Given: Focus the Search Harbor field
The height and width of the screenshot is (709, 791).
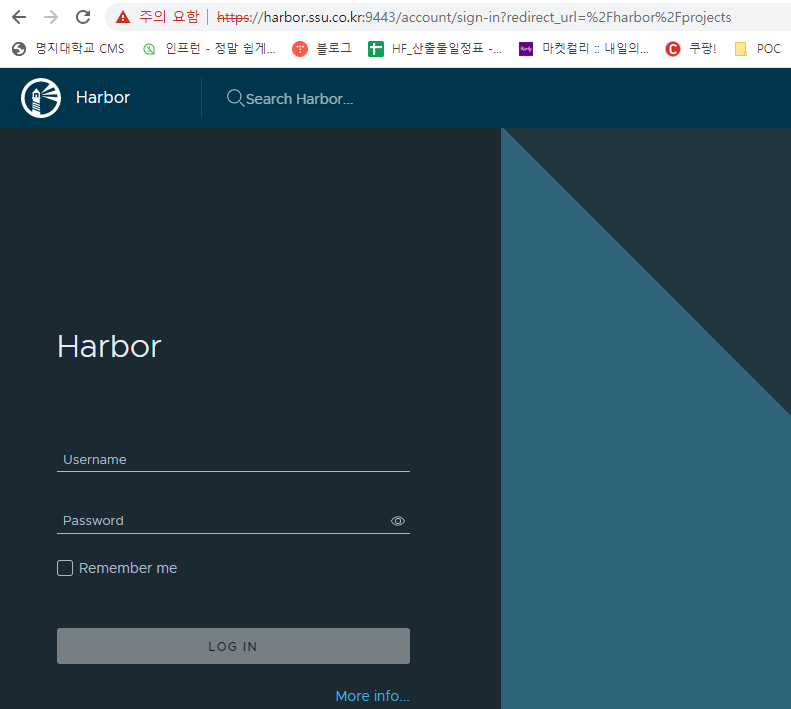Looking at the screenshot, I should pyautogui.click(x=300, y=99).
